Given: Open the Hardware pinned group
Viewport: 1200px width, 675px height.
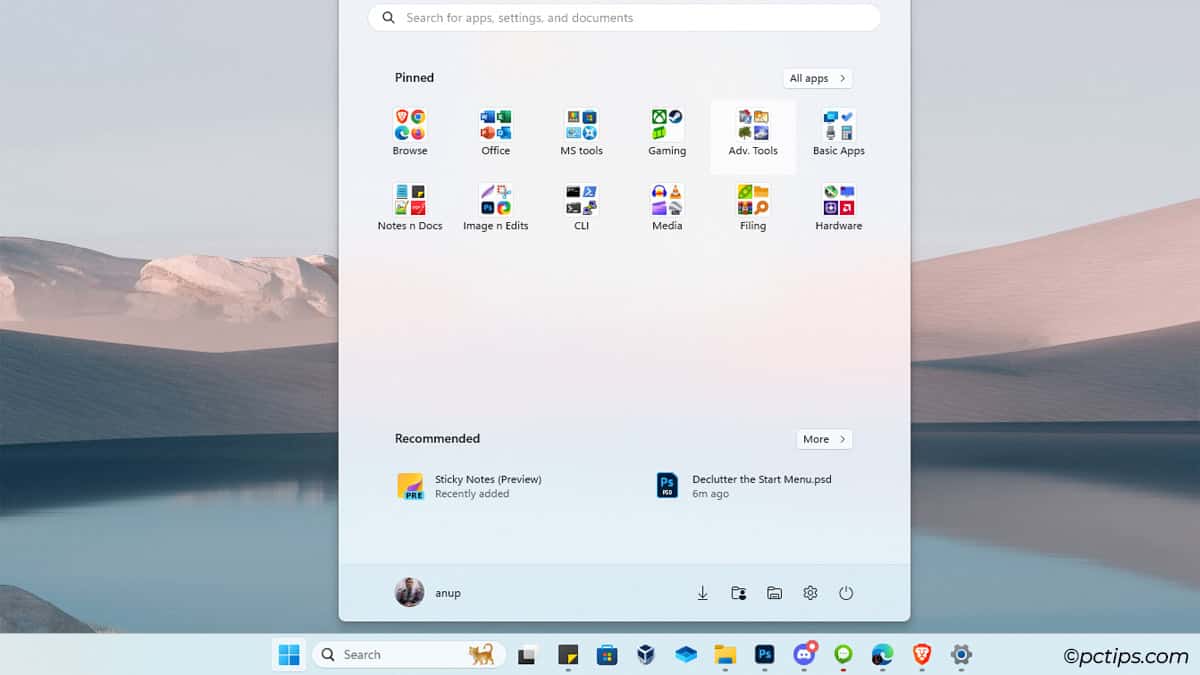Looking at the screenshot, I should point(838,204).
